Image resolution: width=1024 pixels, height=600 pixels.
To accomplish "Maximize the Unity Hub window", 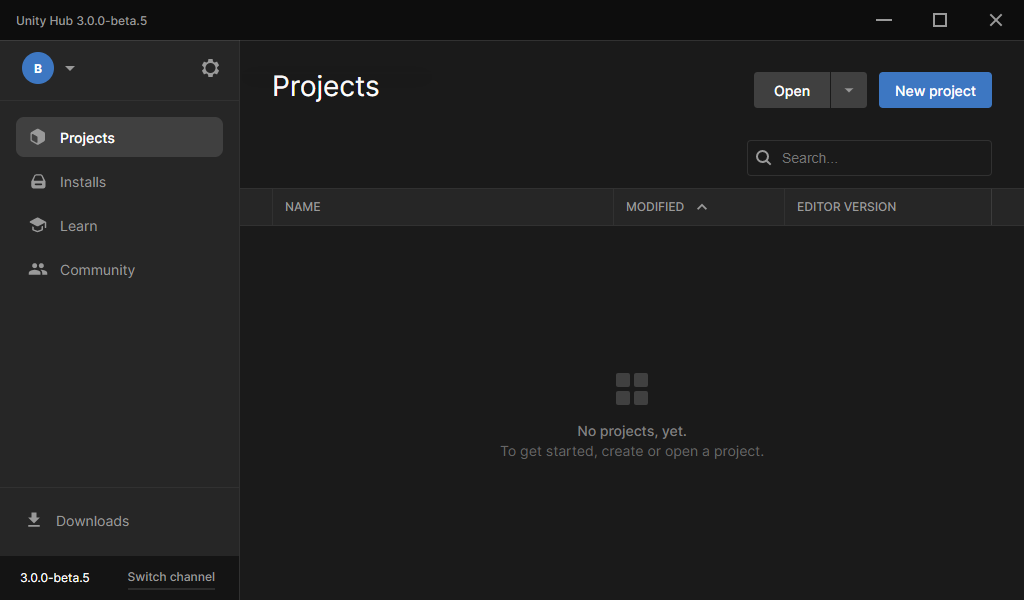I will (x=940, y=20).
